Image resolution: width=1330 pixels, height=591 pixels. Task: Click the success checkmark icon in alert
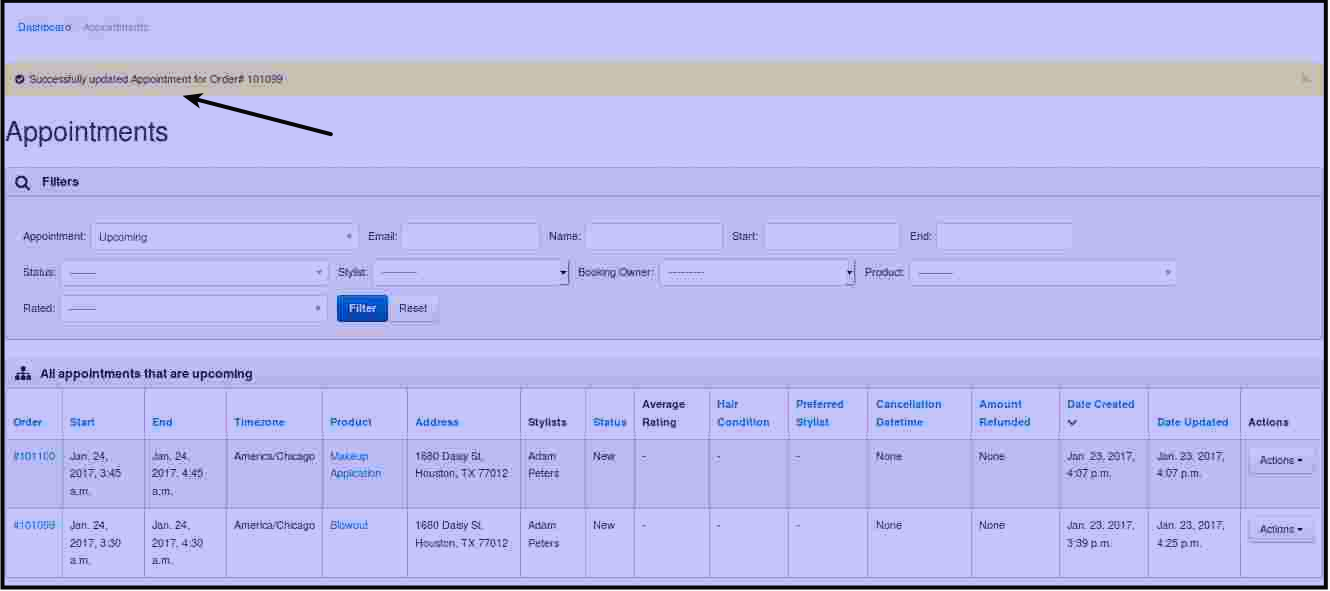pos(20,79)
